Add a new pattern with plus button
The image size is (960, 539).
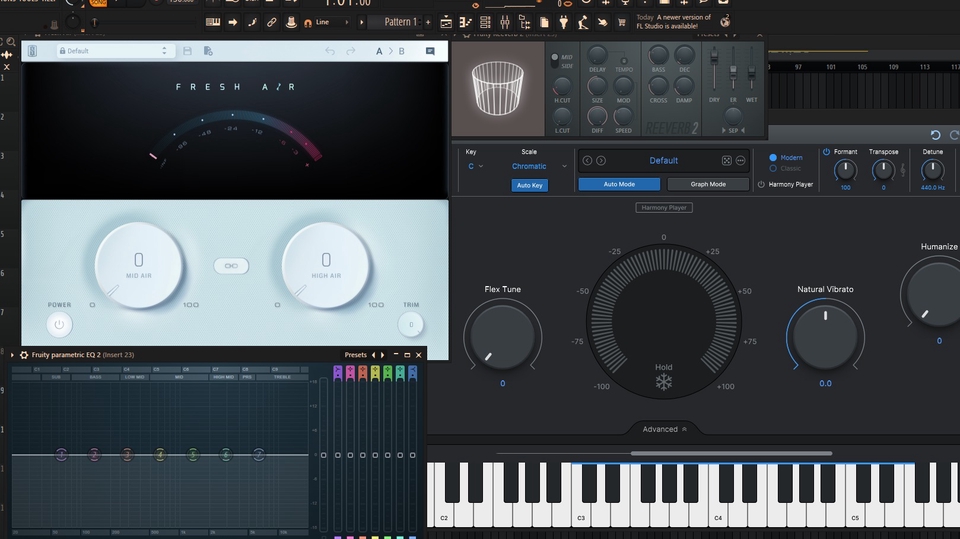coord(428,22)
